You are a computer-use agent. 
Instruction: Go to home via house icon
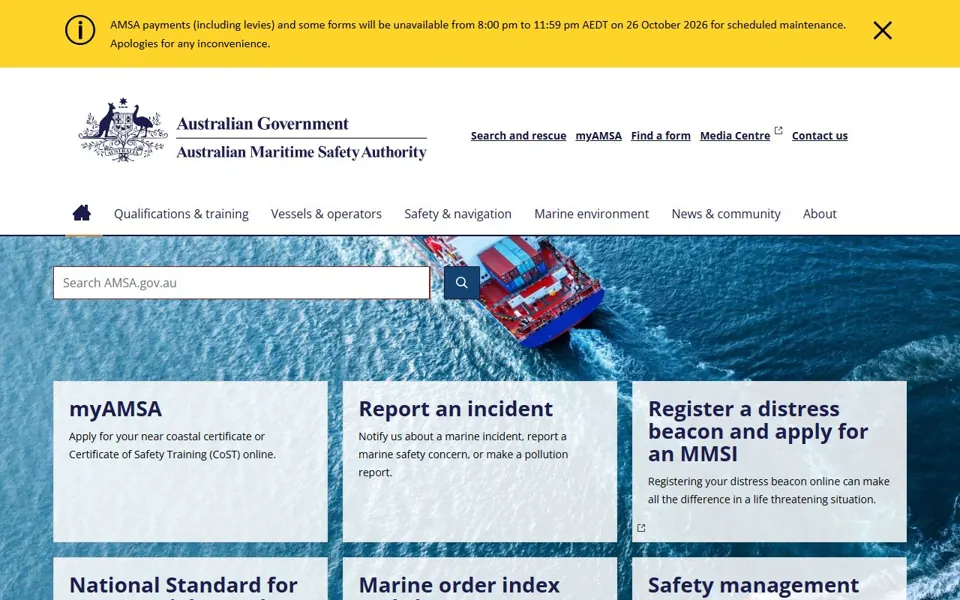point(81,213)
